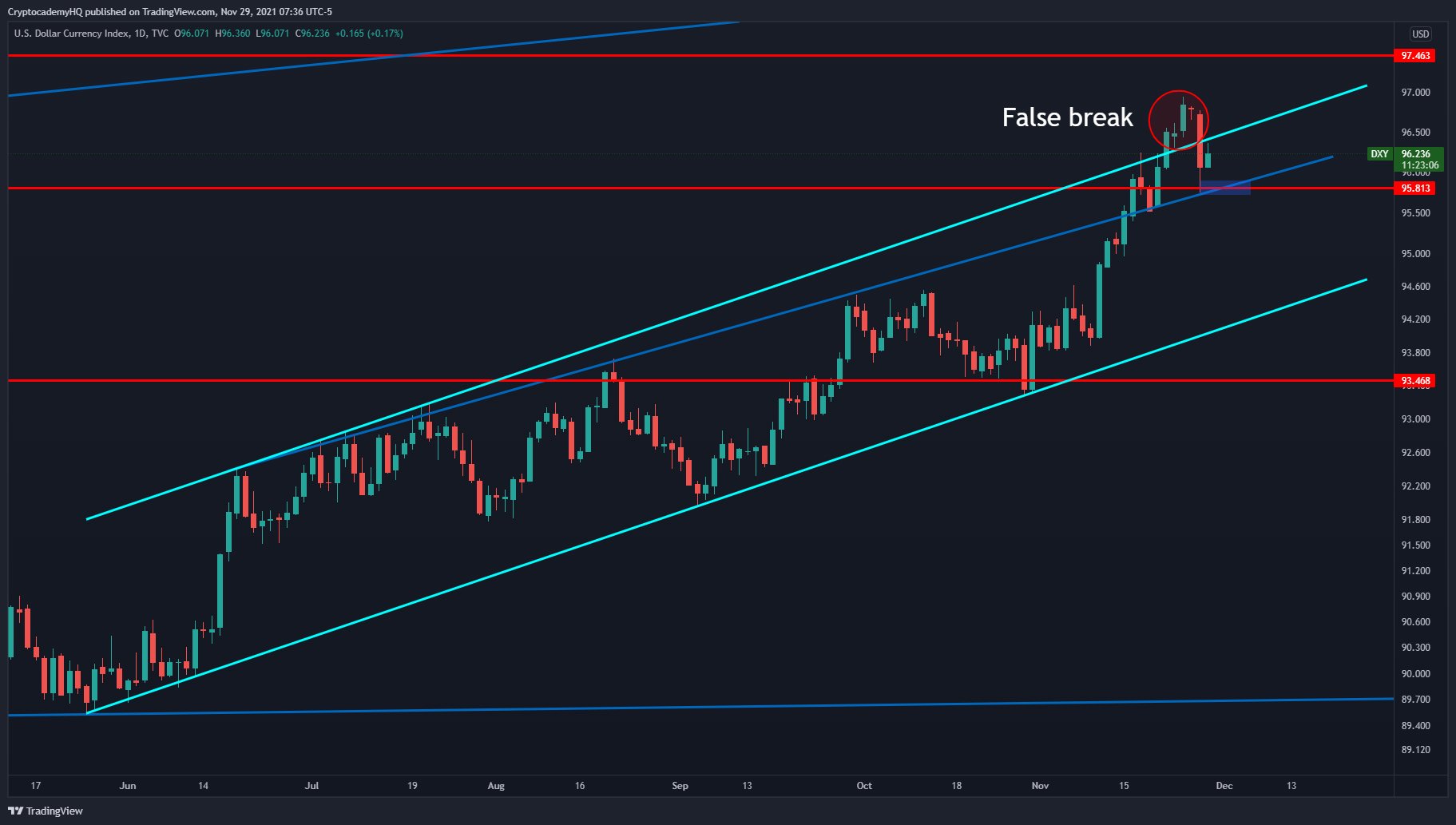
Task: Select the DXY symbol label
Action: (x=1379, y=154)
